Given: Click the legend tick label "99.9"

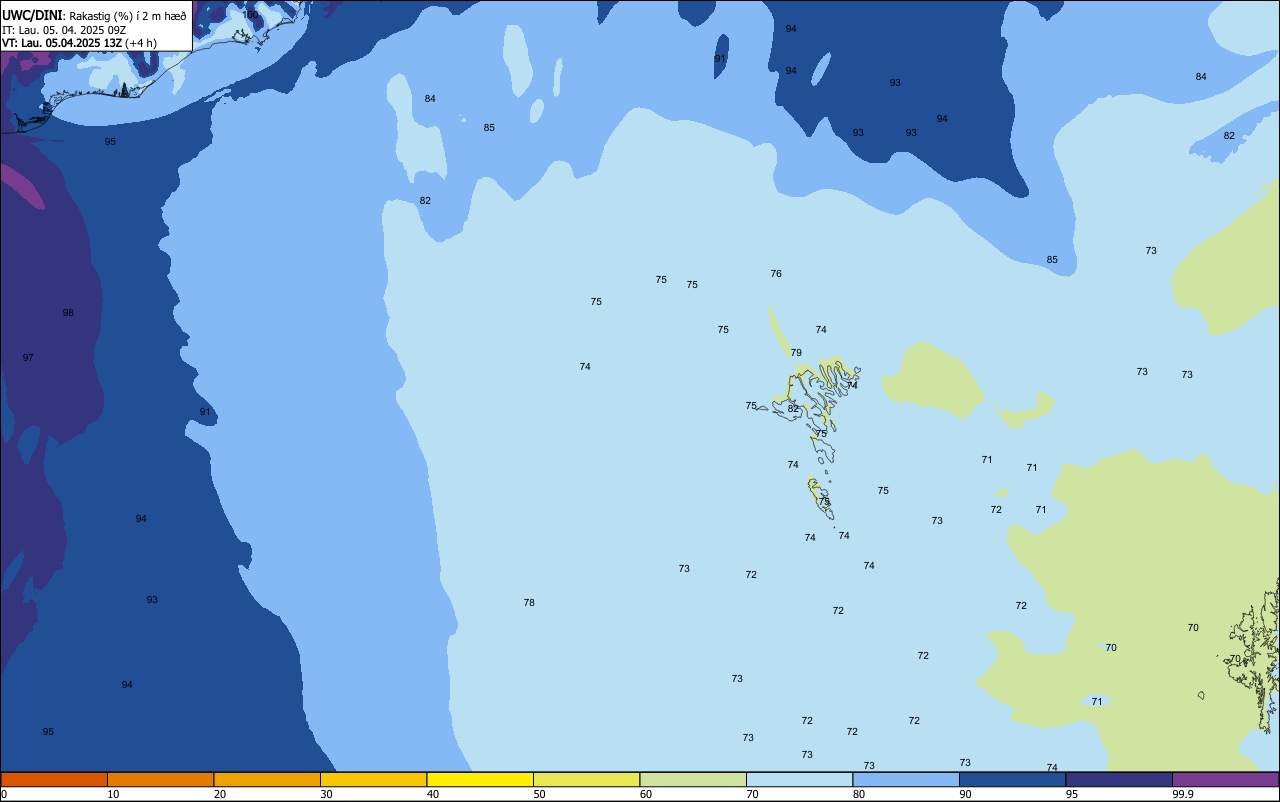Looking at the screenshot, I should tap(1183, 794).
